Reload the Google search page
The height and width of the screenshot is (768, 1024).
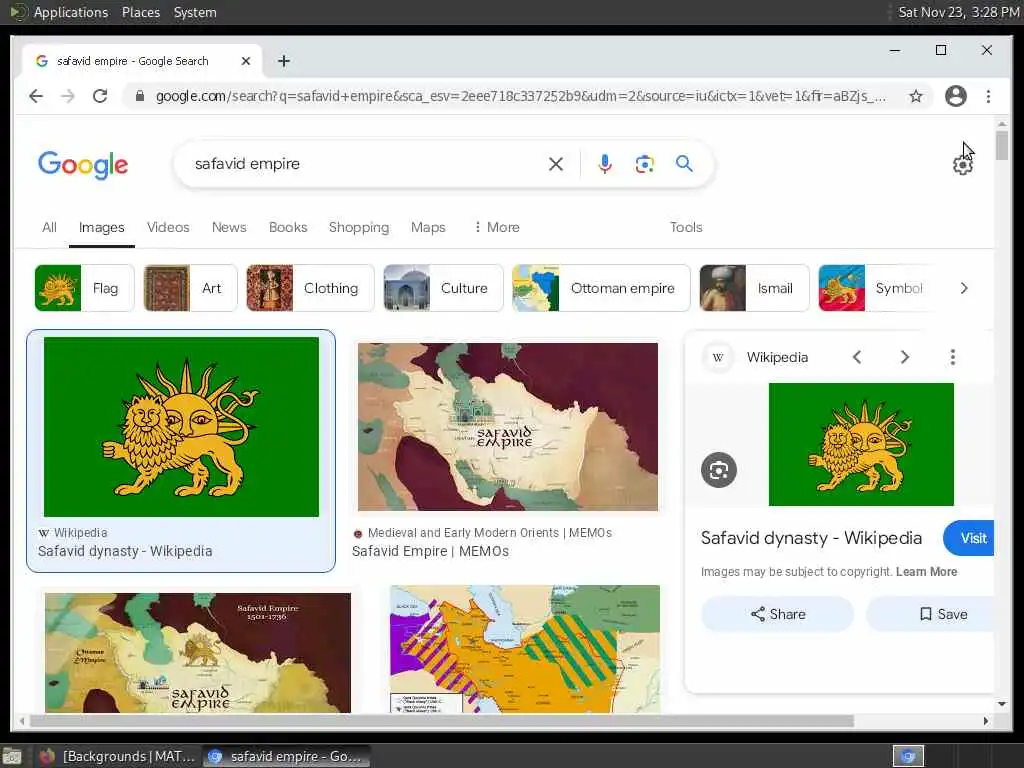point(100,96)
